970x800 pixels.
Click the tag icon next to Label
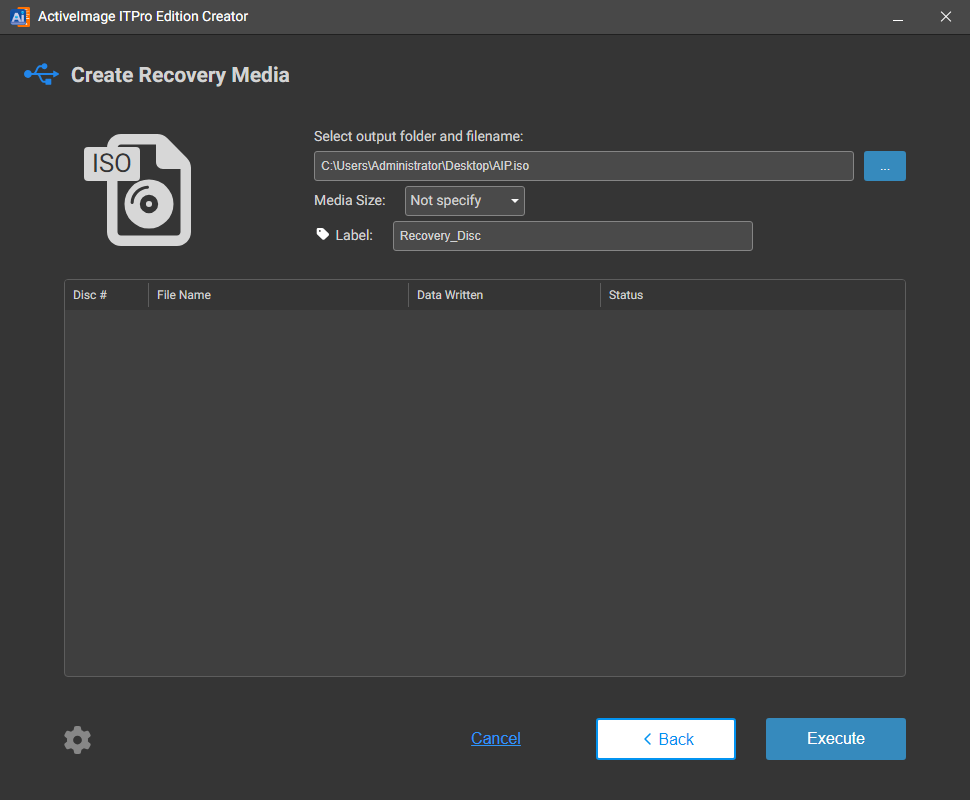(x=322, y=235)
